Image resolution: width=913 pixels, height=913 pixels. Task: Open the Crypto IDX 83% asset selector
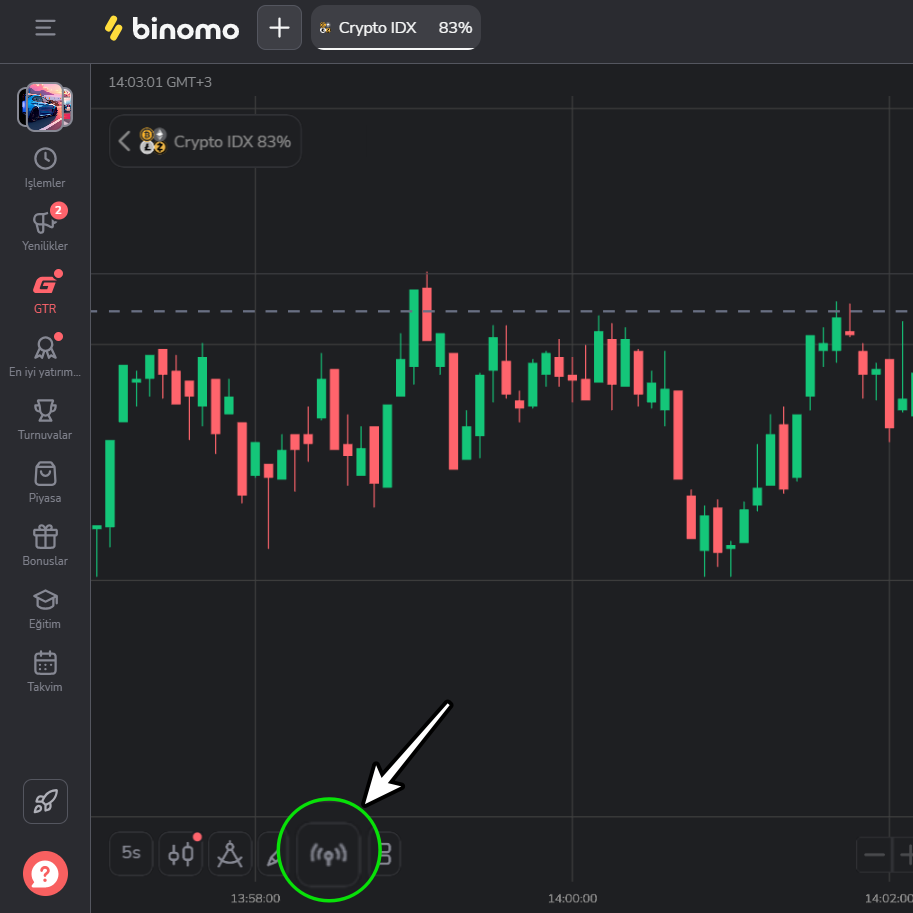pyautogui.click(x=205, y=141)
